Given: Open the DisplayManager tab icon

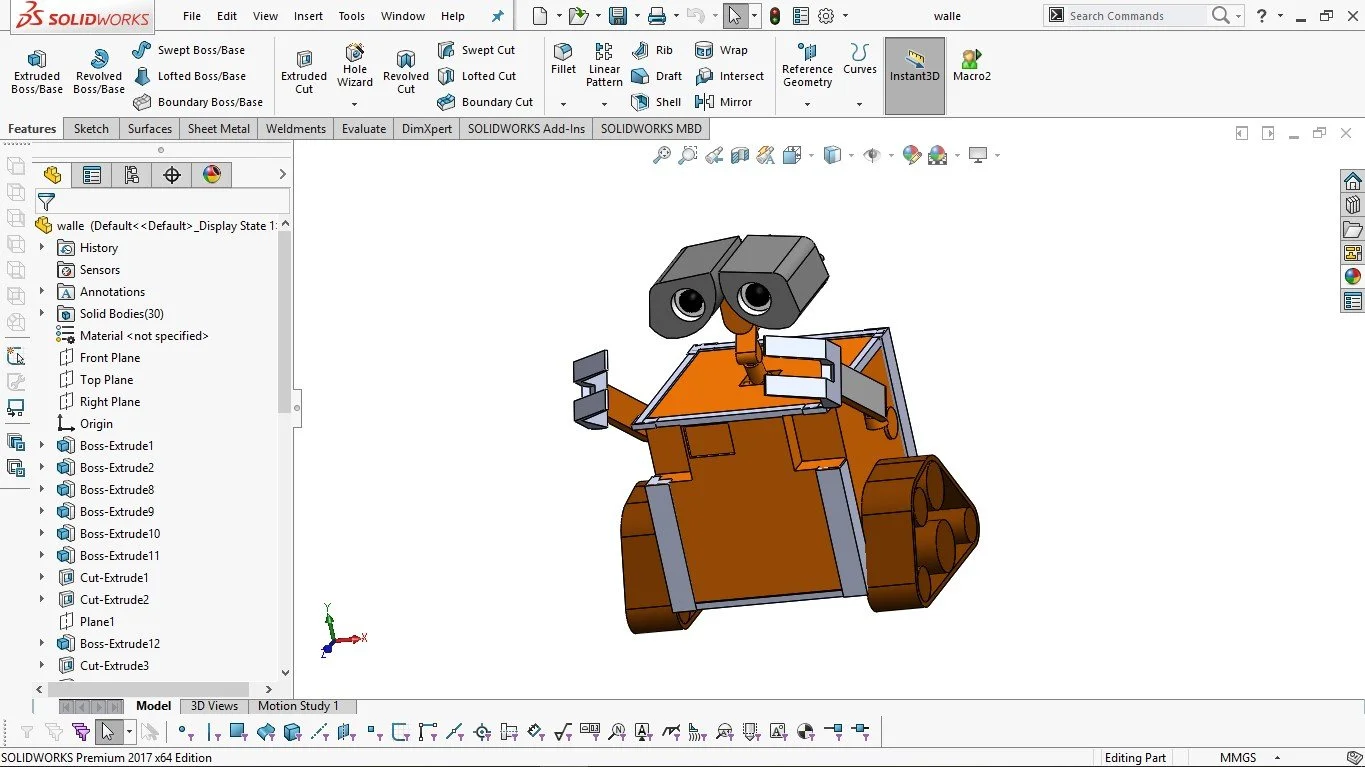Looking at the screenshot, I should (x=212, y=175).
